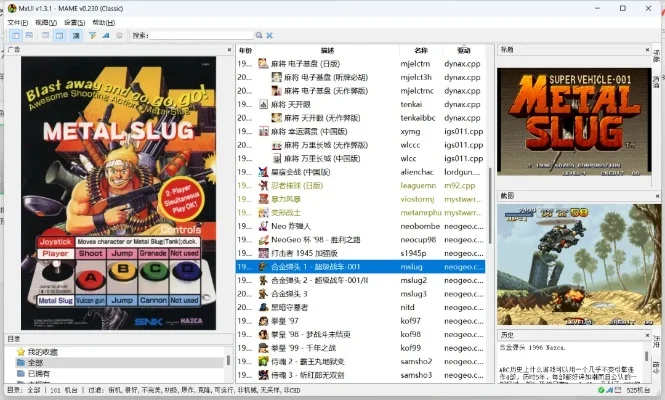
Task: Click the xymg game row icon
Action: (x=263, y=131)
